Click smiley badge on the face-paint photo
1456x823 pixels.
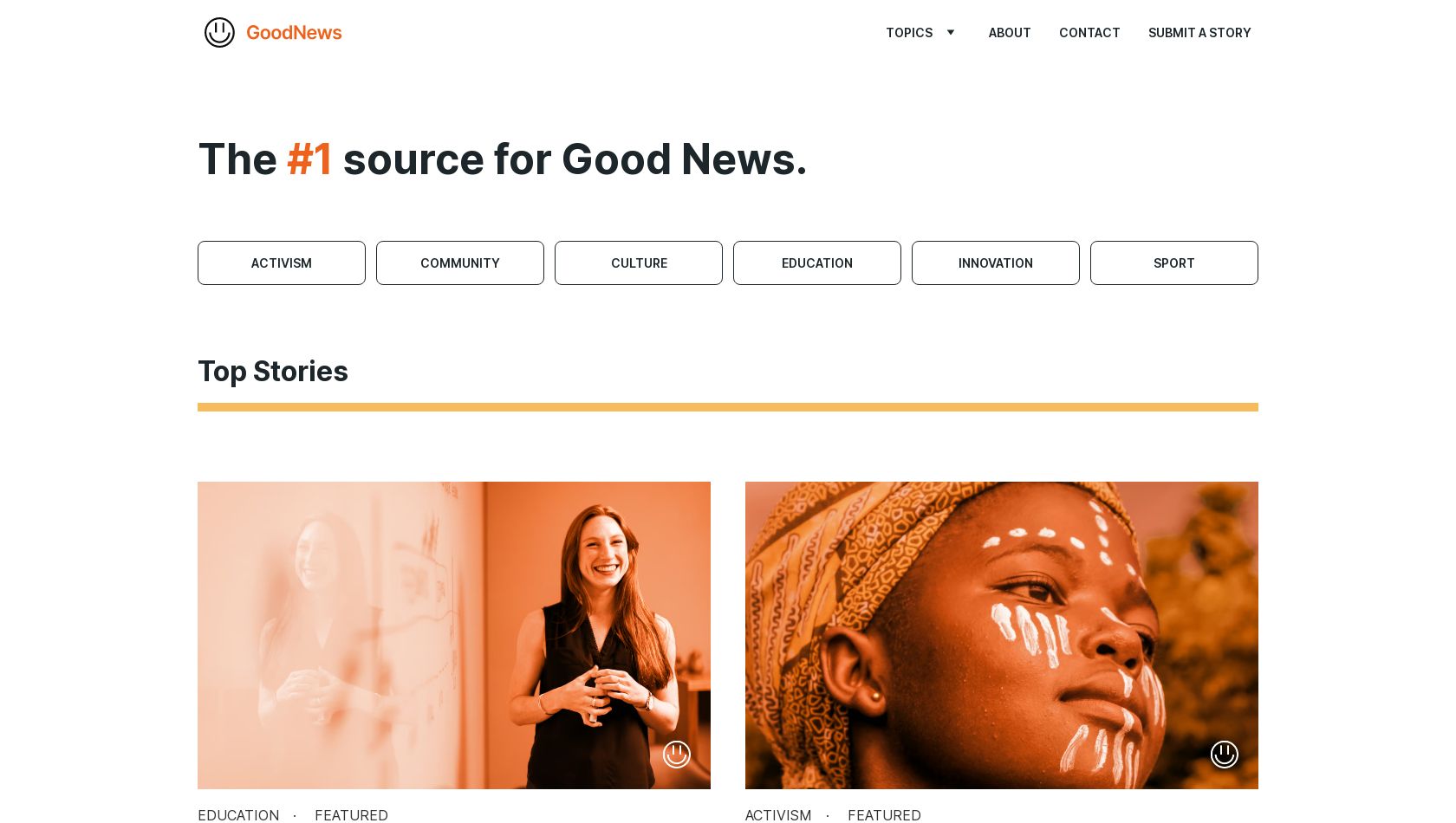click(1225, 755)
